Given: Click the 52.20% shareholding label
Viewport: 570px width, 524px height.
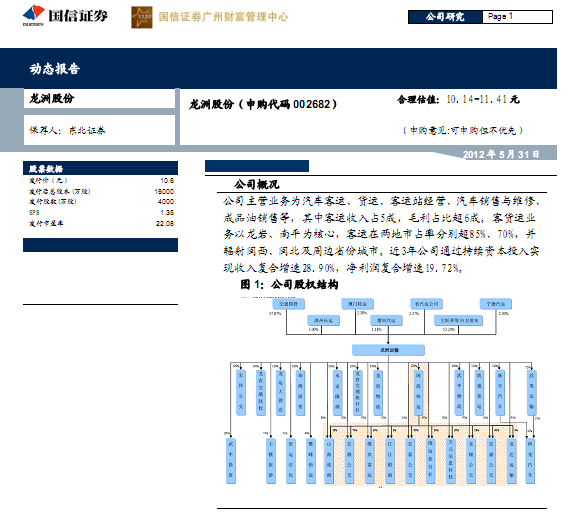Looking at the screenshot, I should pos(448,329).
